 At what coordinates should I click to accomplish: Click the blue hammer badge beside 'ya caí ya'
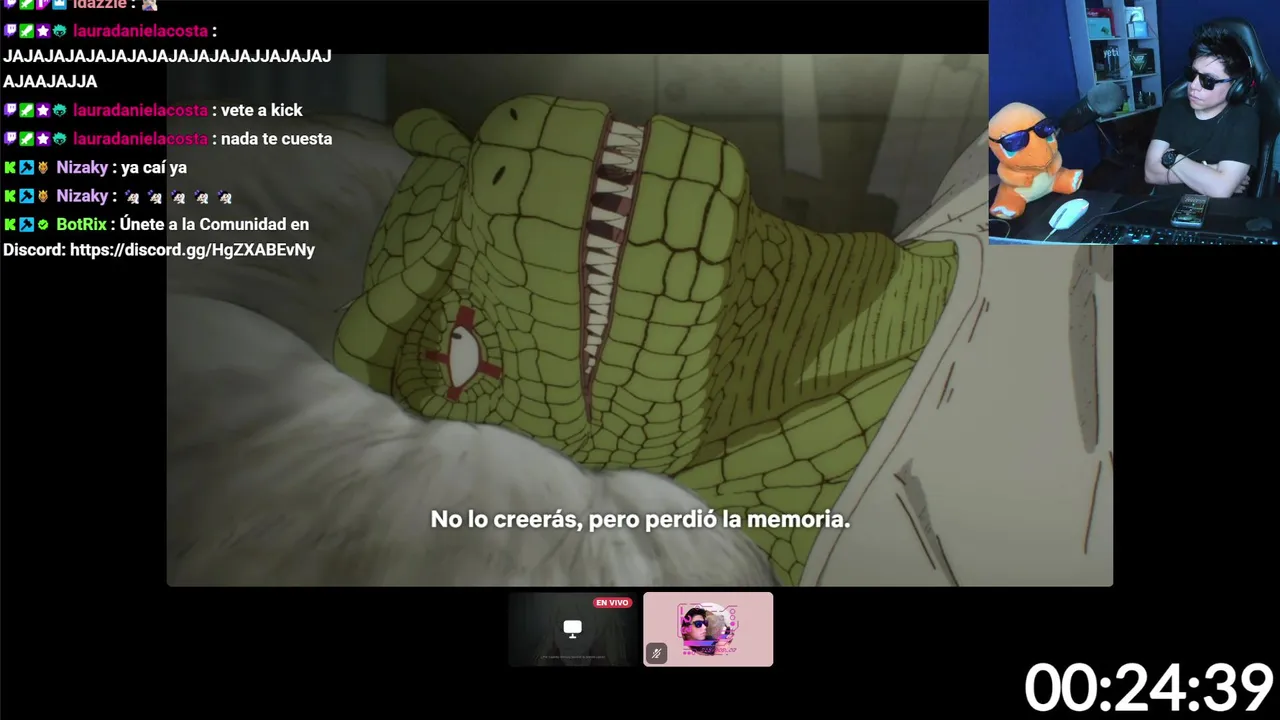point(27,168)
